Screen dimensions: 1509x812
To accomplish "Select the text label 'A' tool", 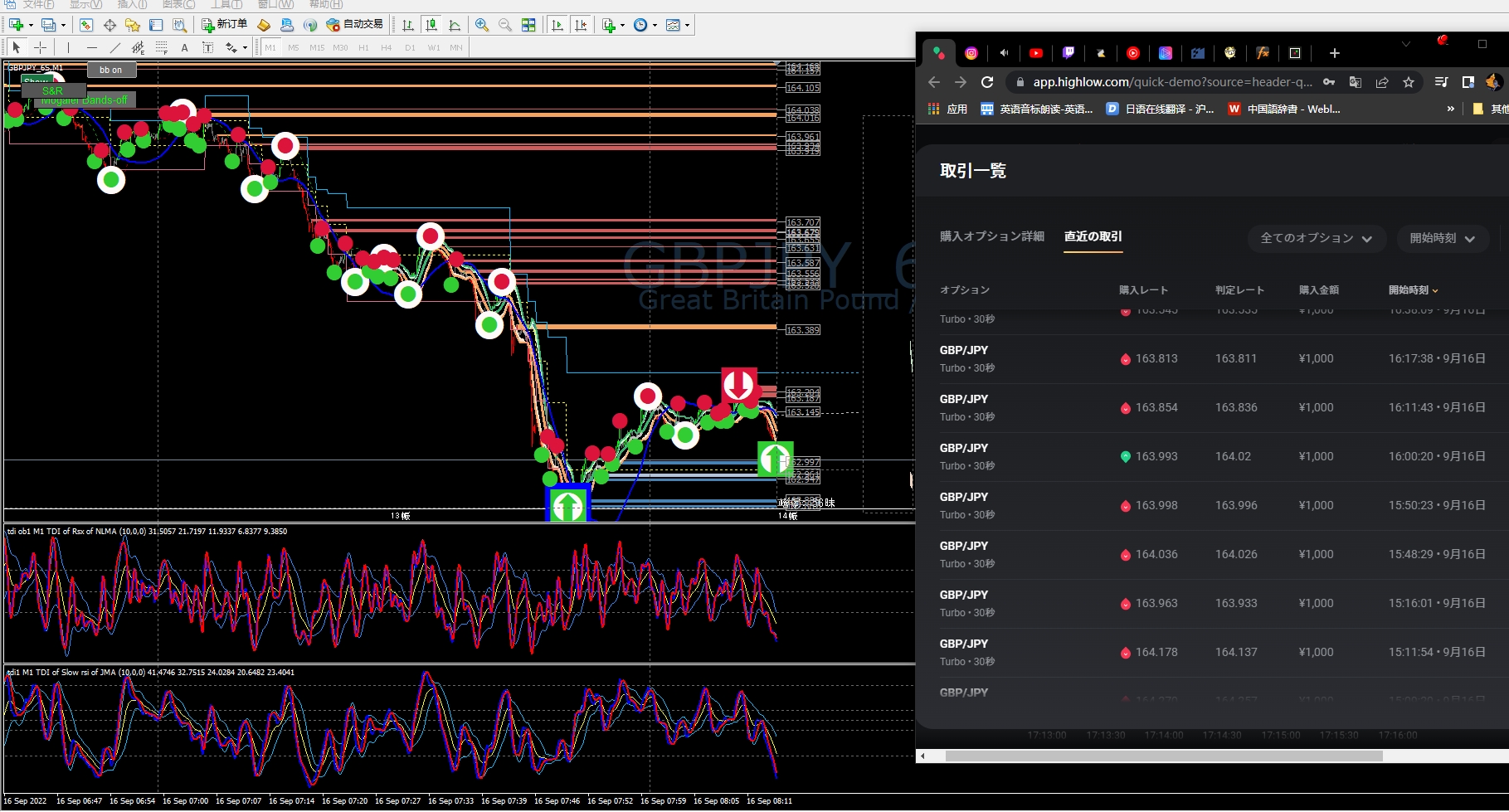I will 184,47.
